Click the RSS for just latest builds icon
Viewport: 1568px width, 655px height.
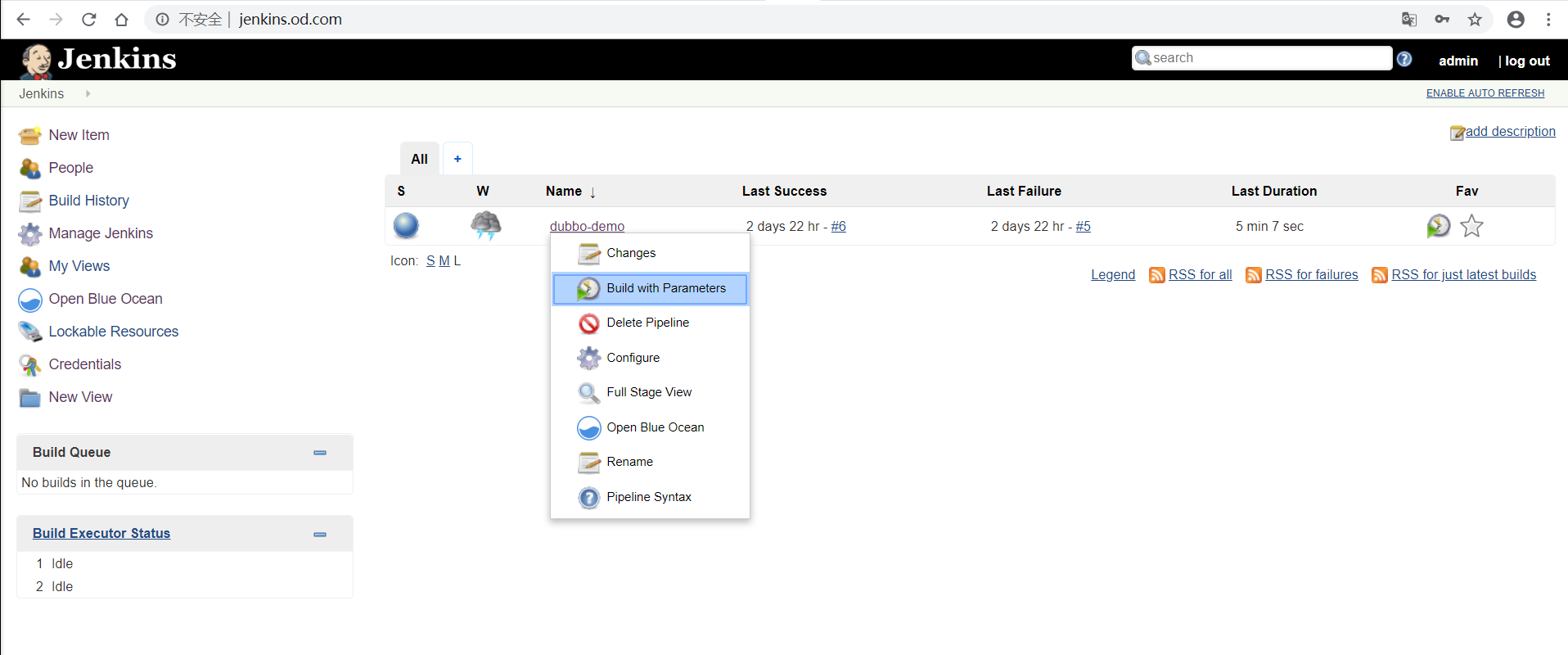coord(1380,275)
